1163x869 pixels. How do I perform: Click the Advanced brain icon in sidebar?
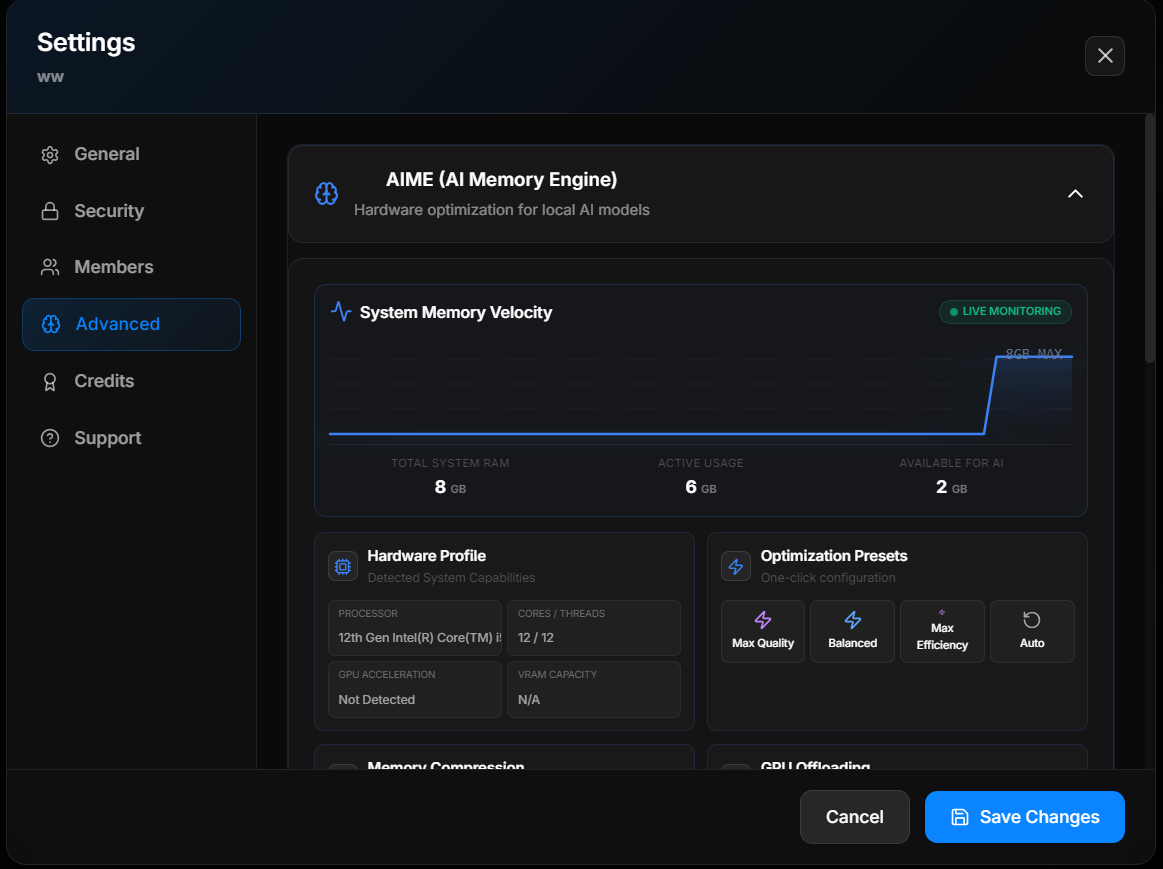pos(50,324)
